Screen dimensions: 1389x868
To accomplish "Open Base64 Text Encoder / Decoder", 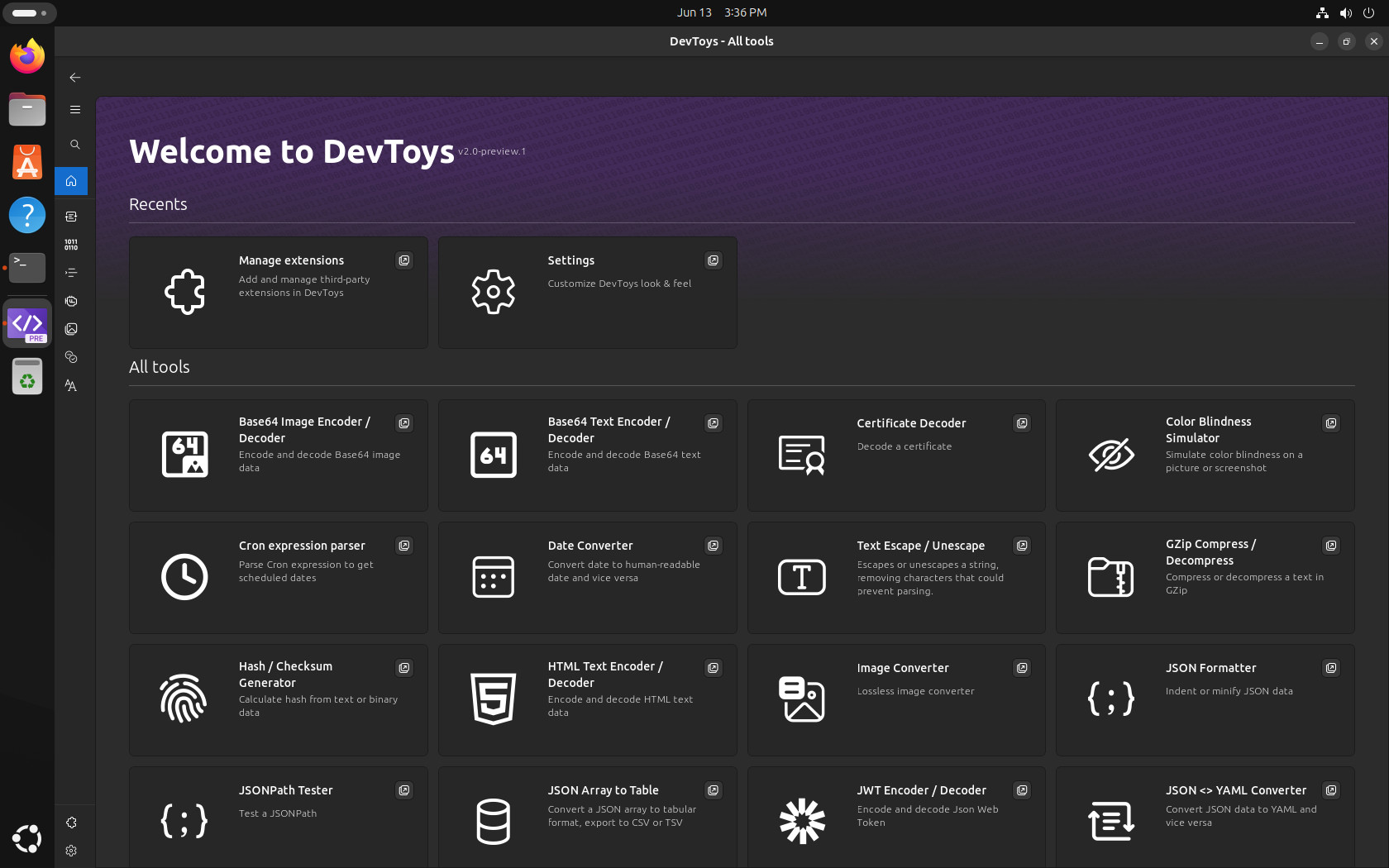I will click(x=588, y=455).
